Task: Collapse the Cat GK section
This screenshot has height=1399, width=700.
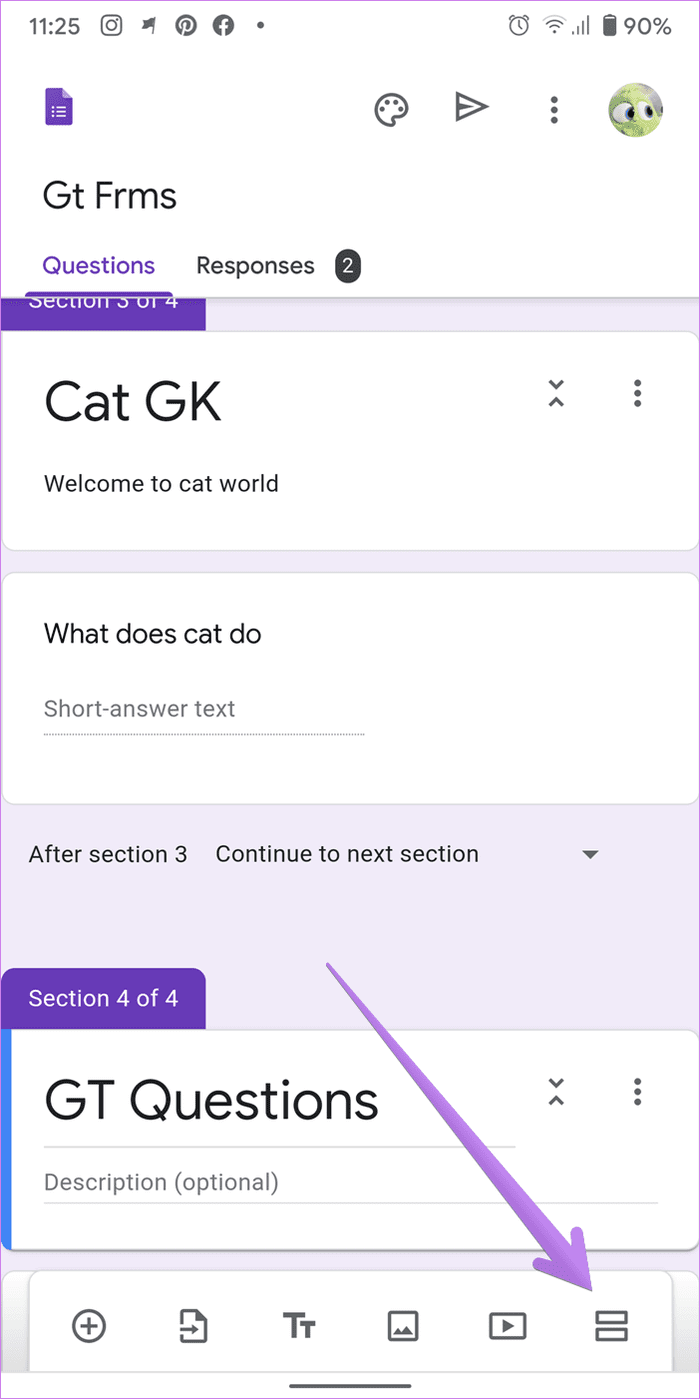Action: click(x=557, y=393)
